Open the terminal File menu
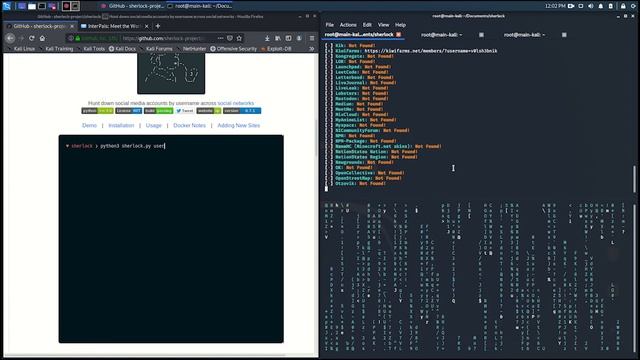Screen dimensions: 640x360 [329, 25]
